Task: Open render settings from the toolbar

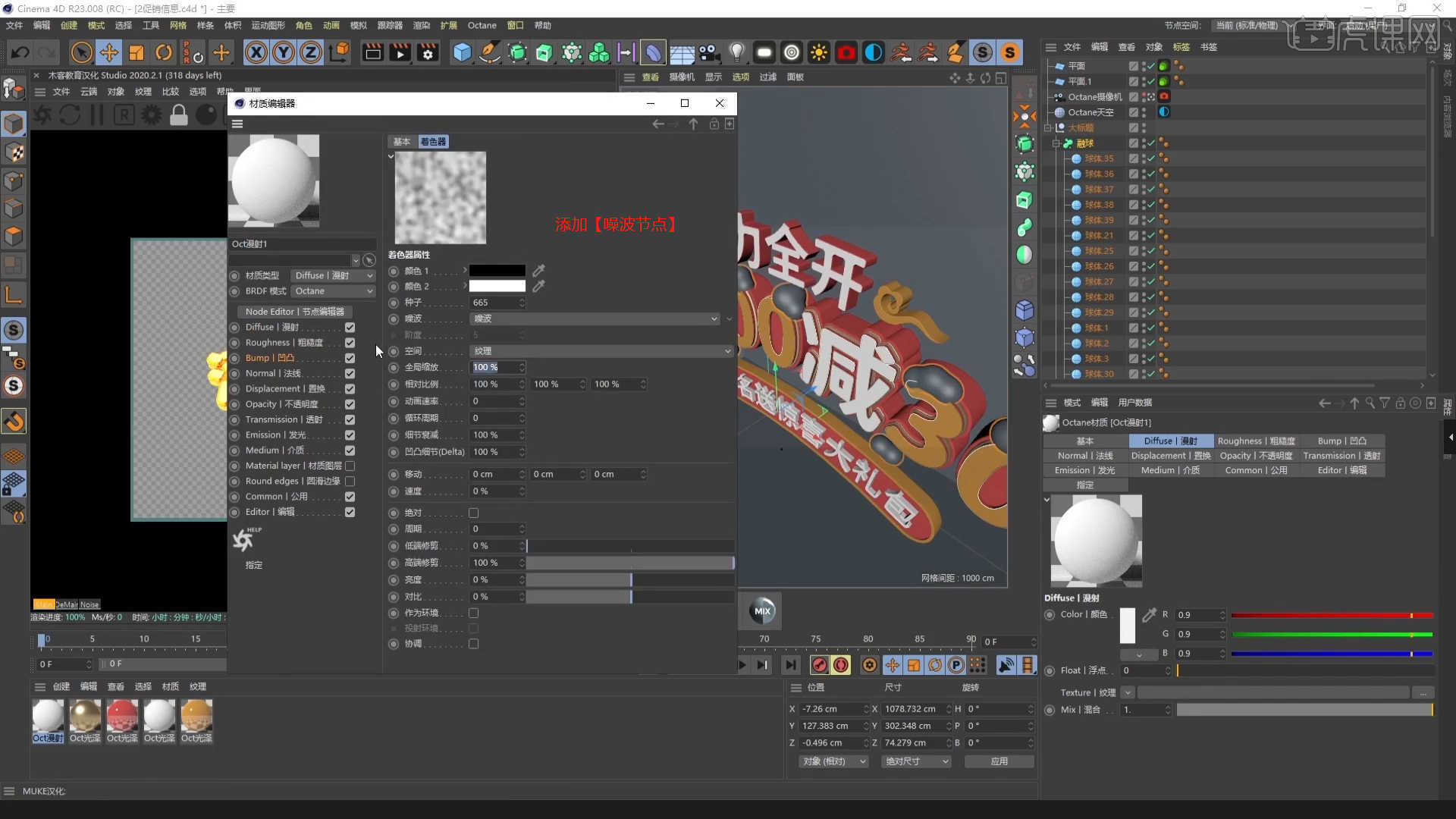Action: pyautogui.click(x=427, y=52)
